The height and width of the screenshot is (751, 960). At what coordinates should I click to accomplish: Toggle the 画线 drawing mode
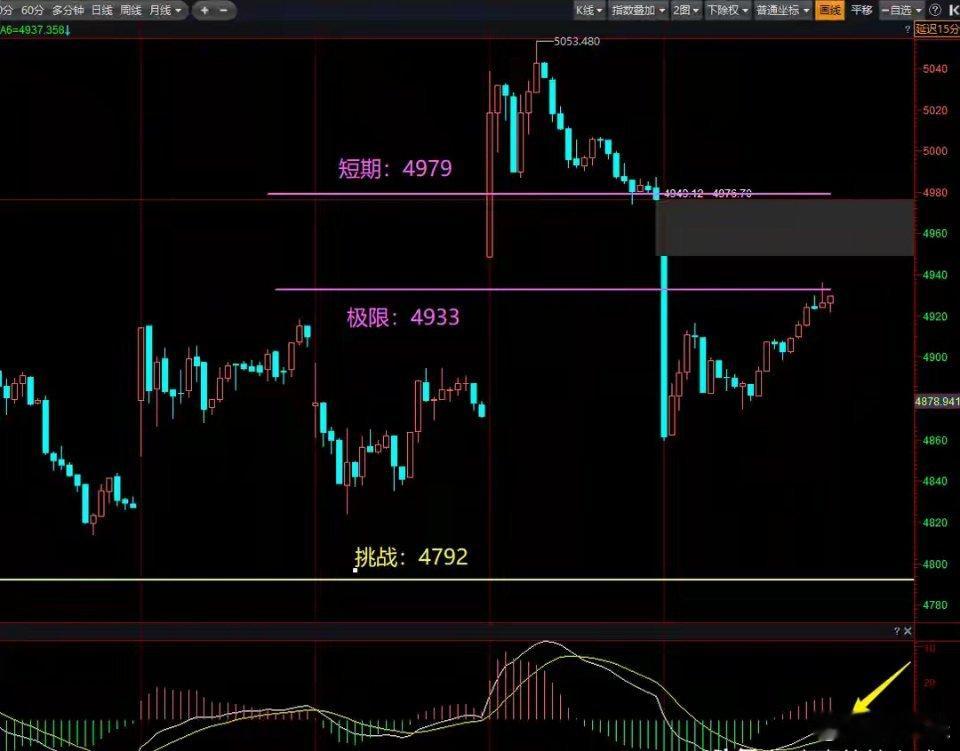[x=830, y=10]
